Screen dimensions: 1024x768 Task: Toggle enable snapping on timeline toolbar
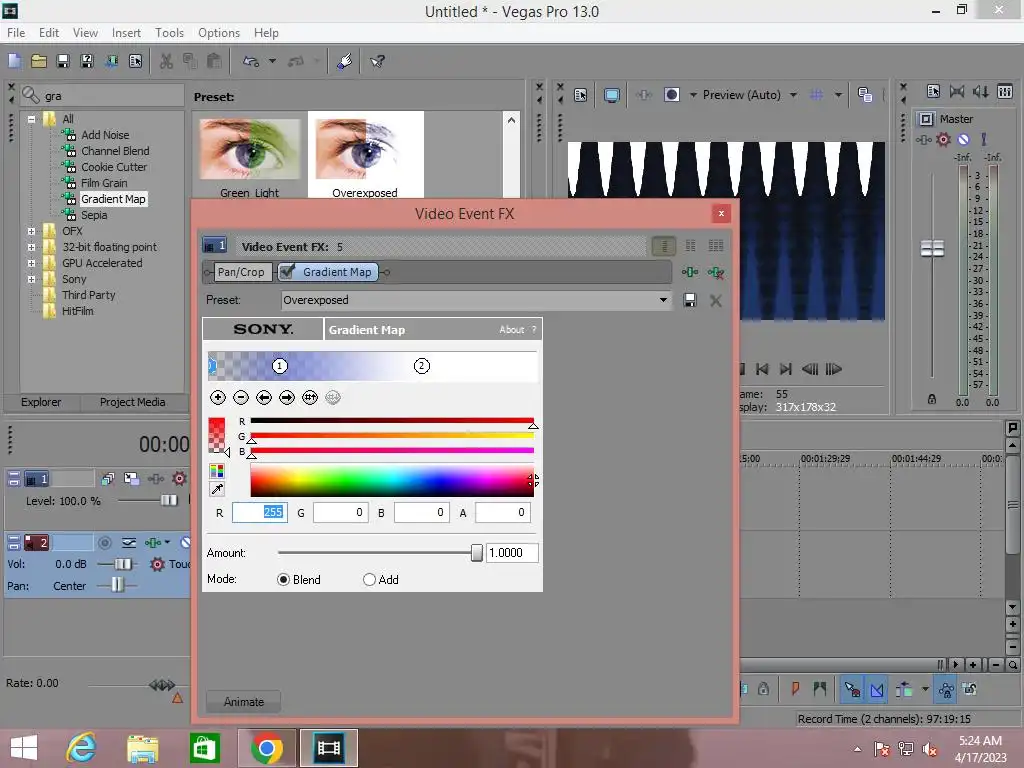click(852, 689)
